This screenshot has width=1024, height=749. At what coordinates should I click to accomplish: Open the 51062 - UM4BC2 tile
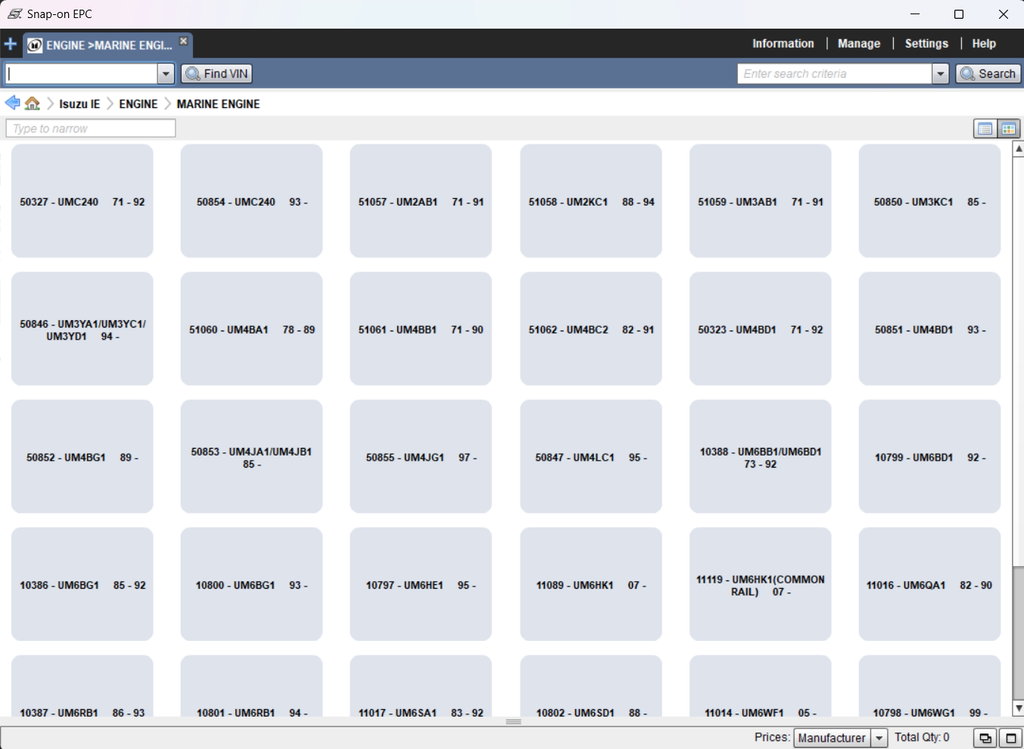click(591, 329)
